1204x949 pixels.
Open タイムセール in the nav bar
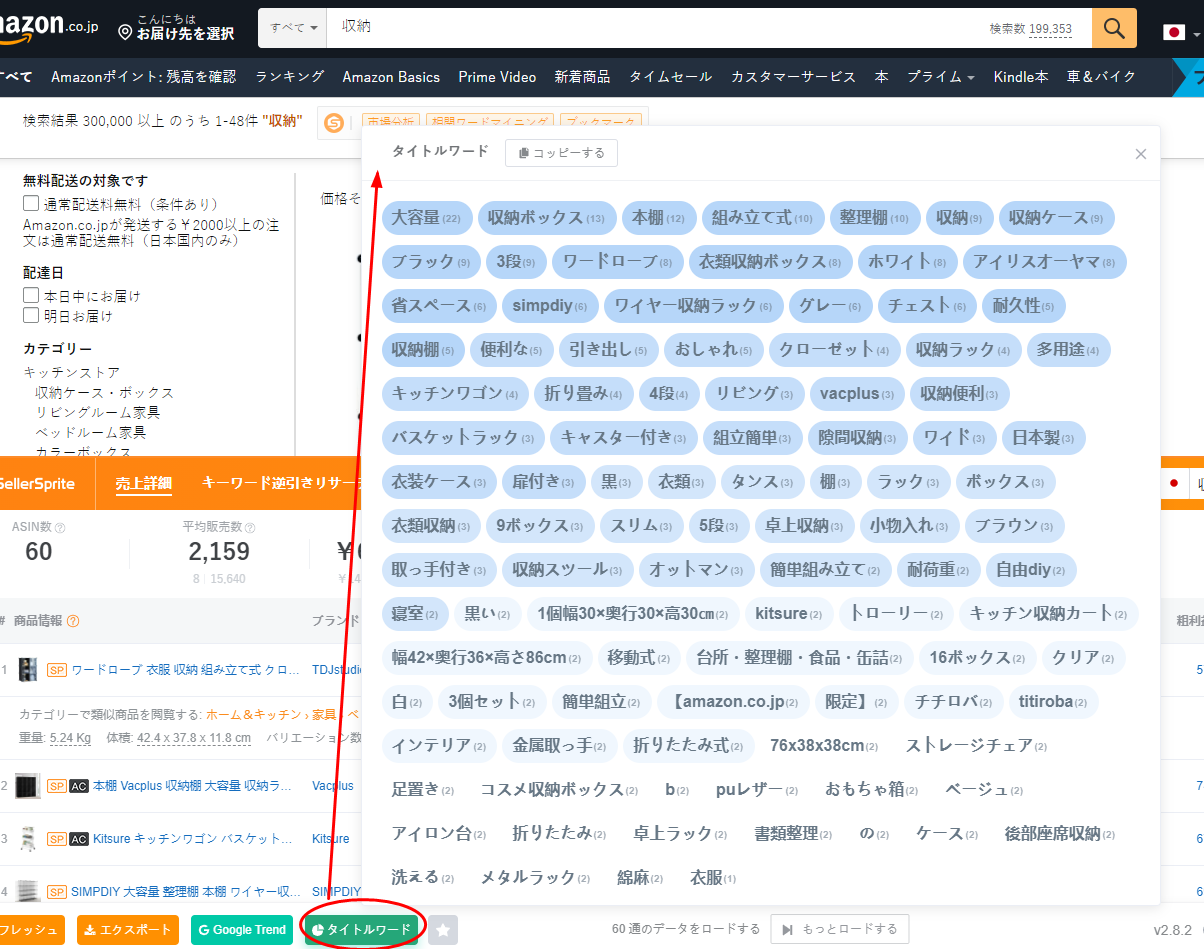671,77
